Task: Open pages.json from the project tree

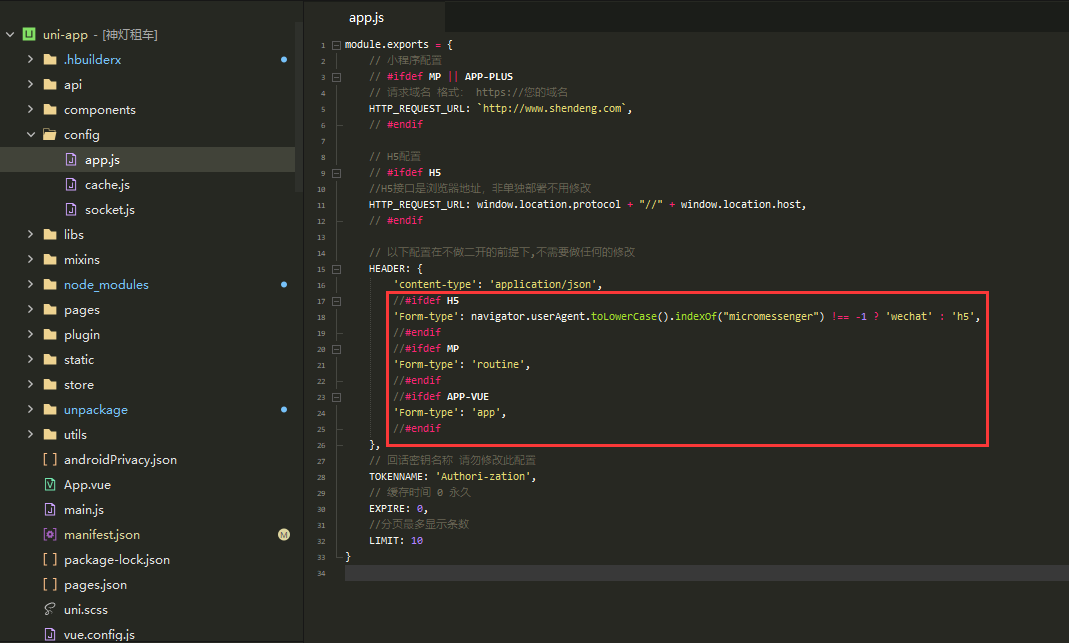Action: pos(95,585)
